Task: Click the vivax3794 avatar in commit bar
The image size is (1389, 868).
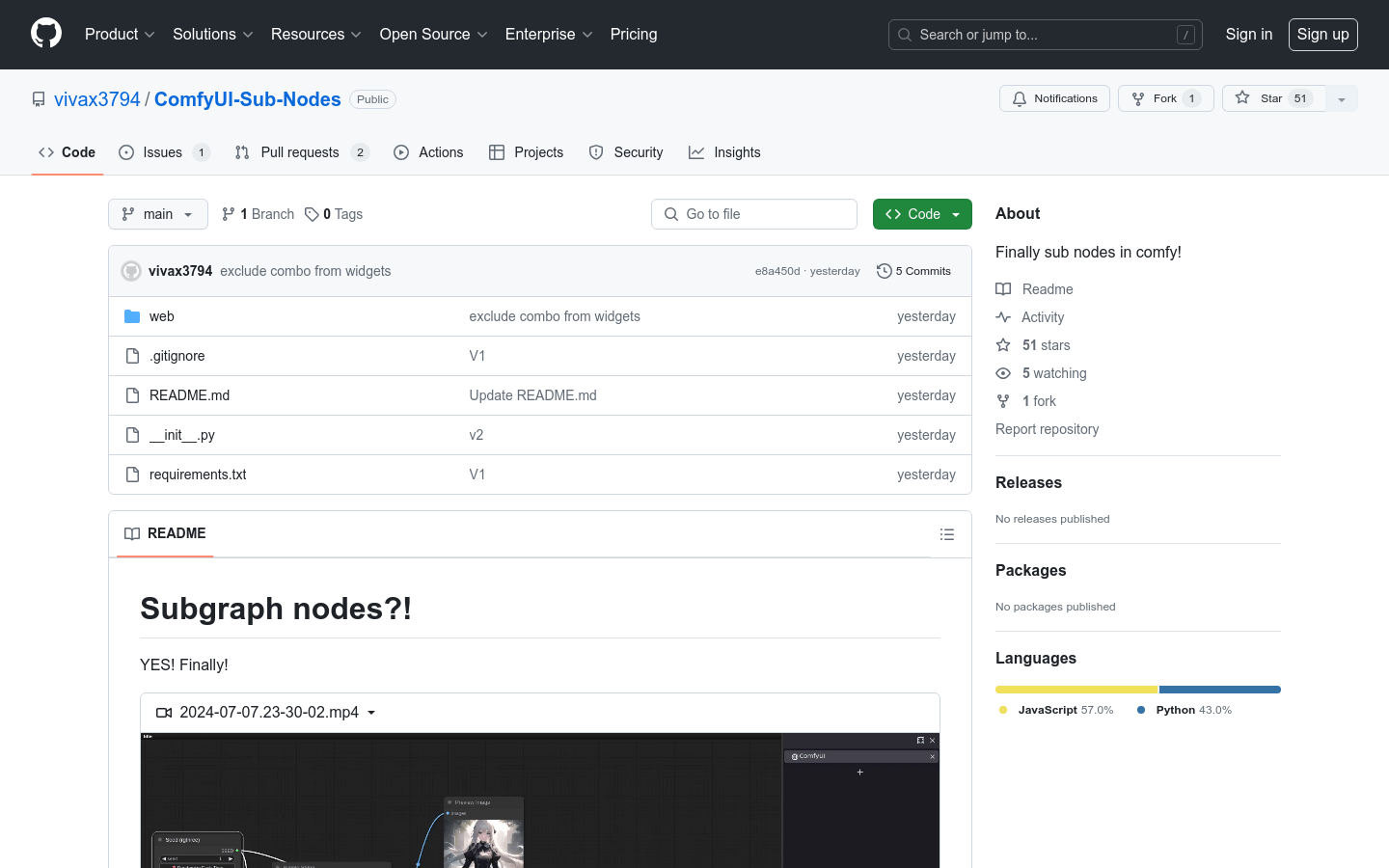Action: [x=131, y=271]
